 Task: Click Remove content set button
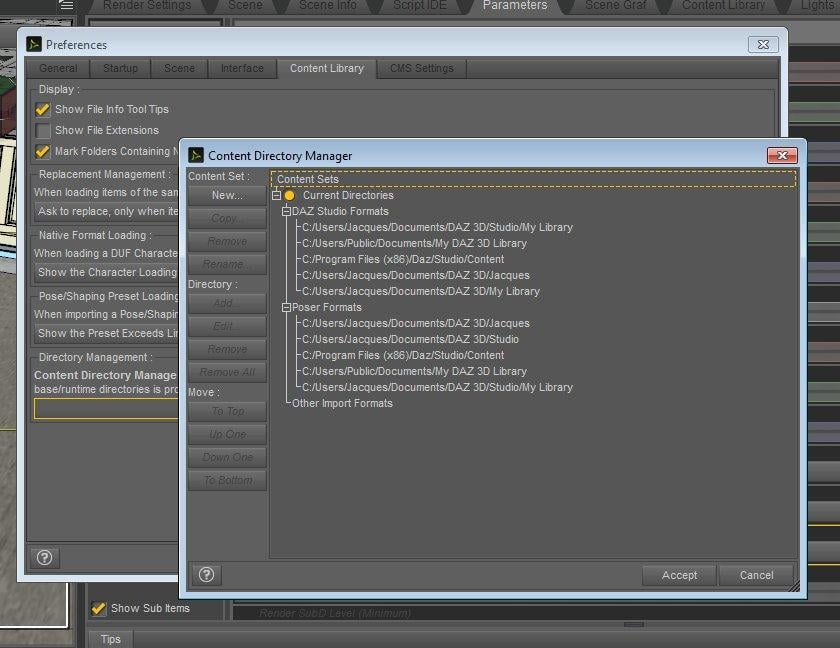[x=227, y=242]
